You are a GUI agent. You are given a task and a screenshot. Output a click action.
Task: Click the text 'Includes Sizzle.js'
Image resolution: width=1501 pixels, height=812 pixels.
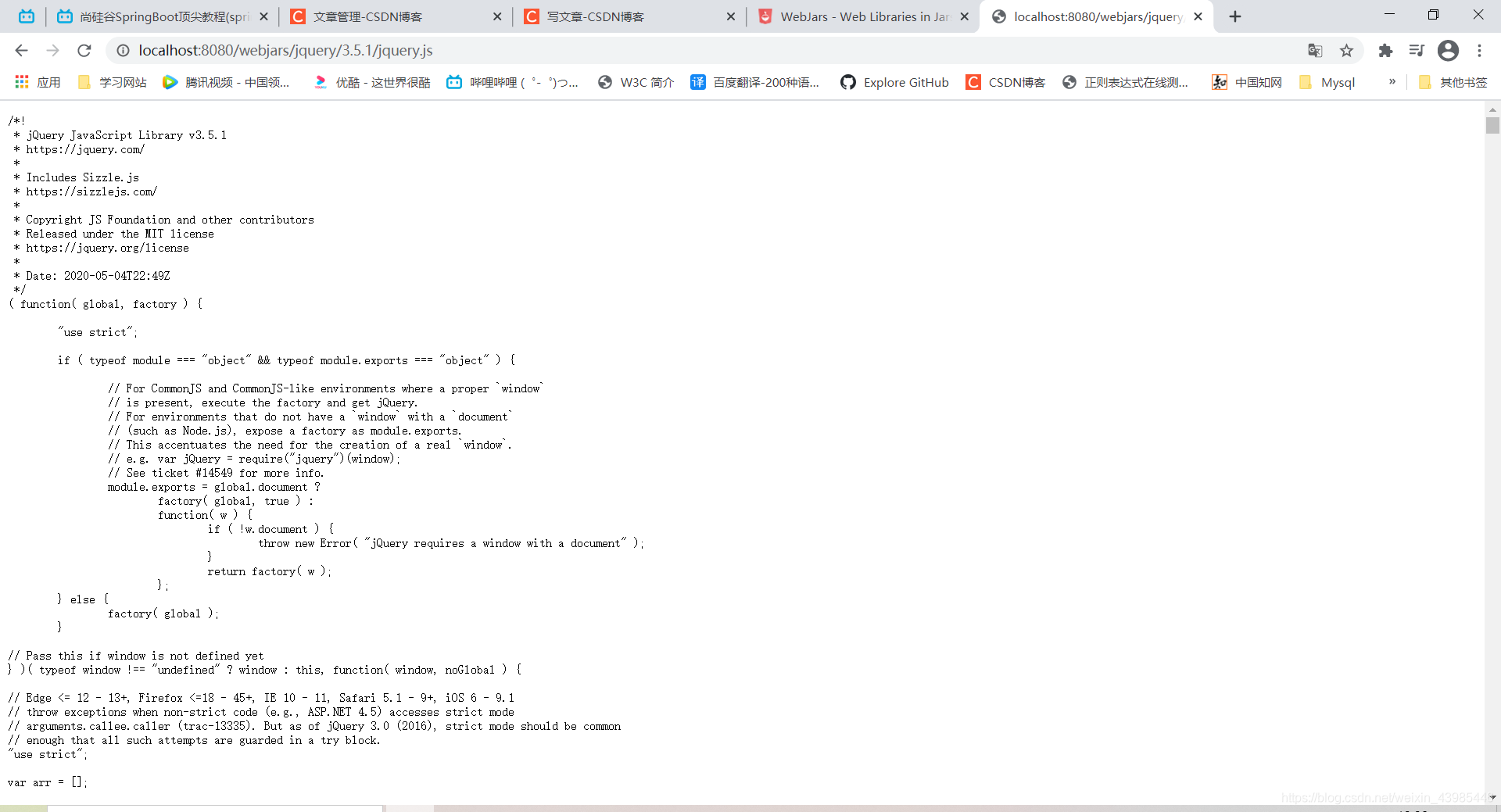(82, 177)
